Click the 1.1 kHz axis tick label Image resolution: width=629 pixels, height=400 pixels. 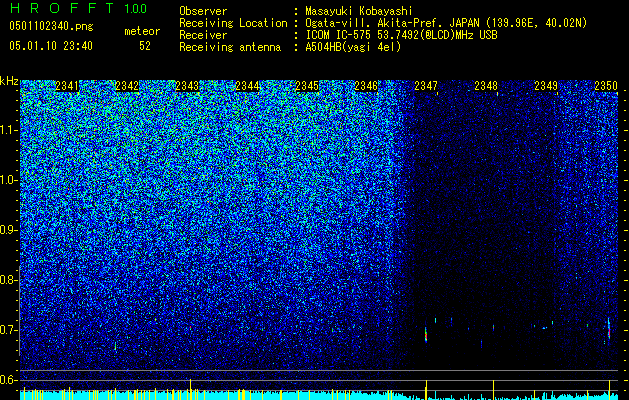coord(9,130)
